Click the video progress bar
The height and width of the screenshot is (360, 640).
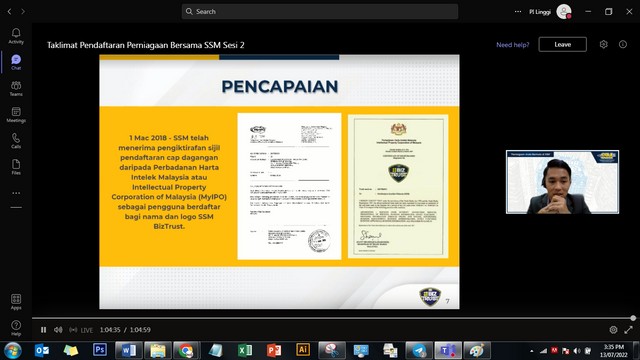(332, 318)
